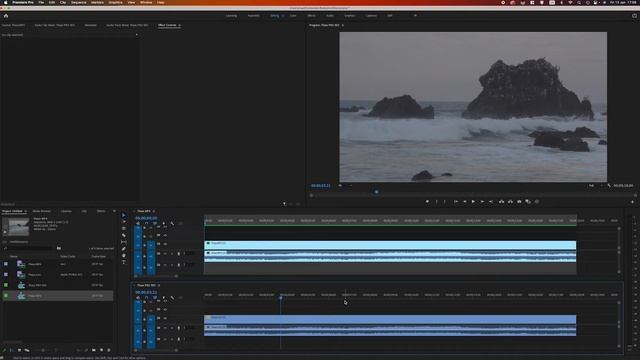Switch Project panel to Freeform View
The width and height of the screenshot is (640, 360).
27,350
